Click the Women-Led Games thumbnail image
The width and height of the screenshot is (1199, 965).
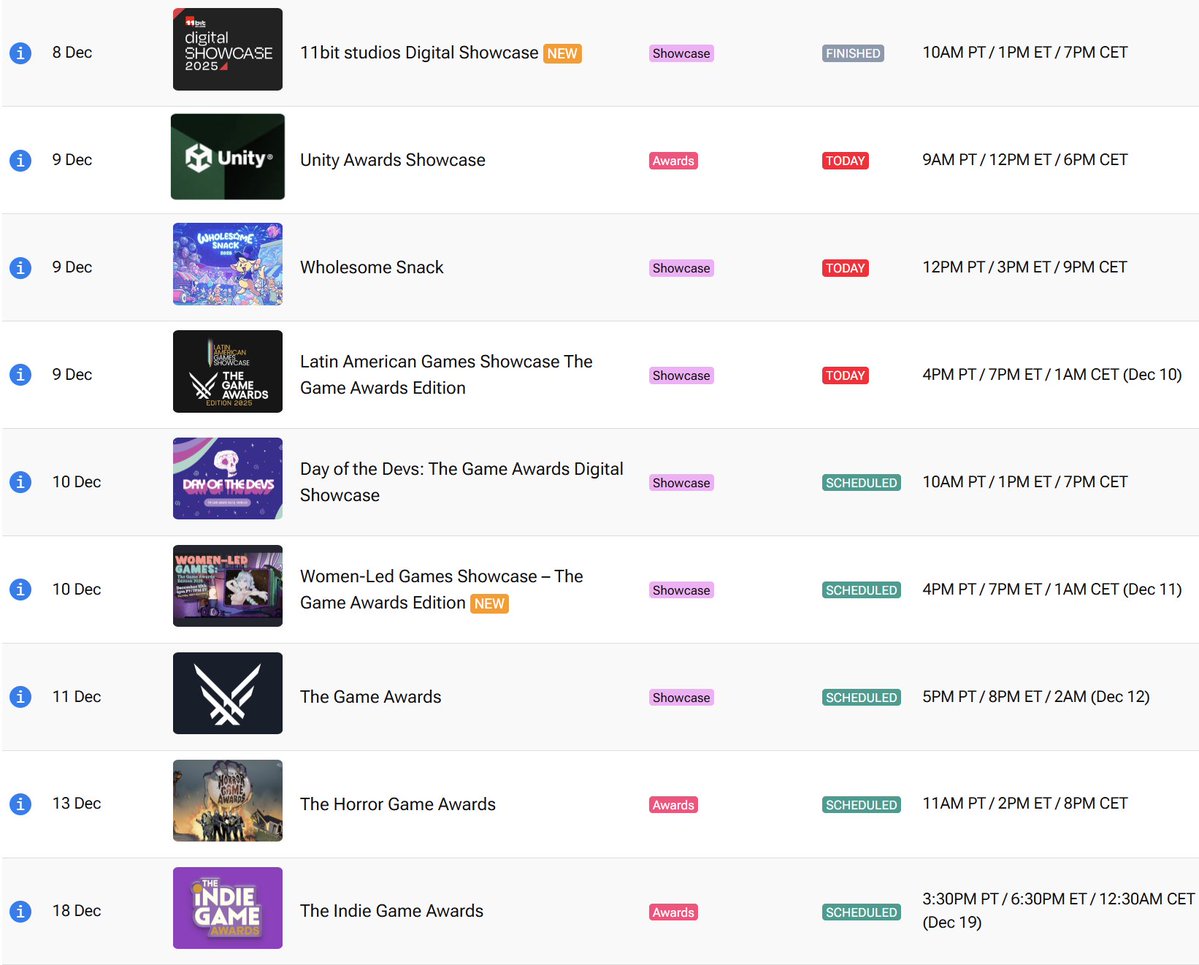click(x=228, y=586)
